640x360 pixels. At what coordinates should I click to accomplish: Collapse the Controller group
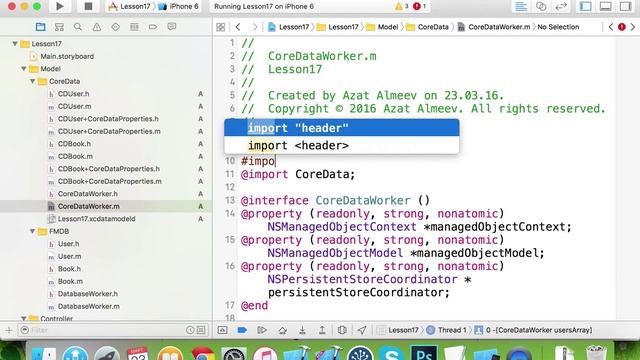pyautogui.click(x=24, y=318)
